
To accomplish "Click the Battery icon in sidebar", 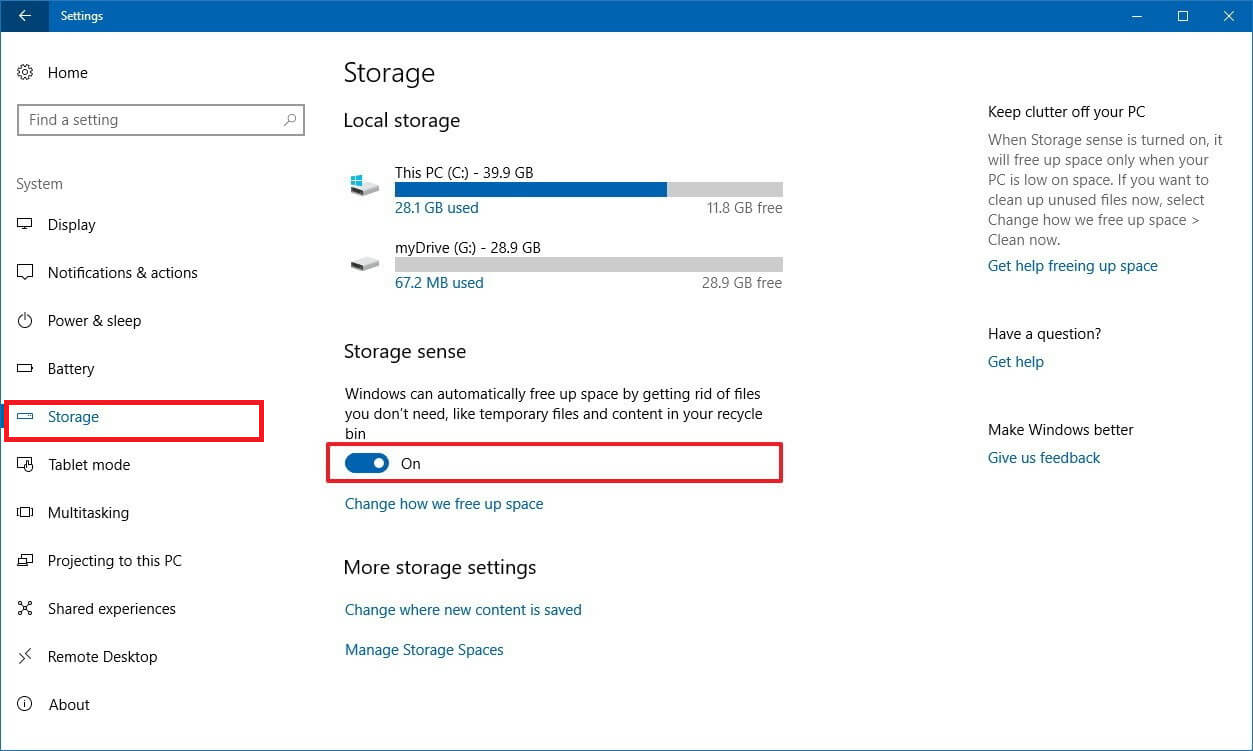I will (25, 369).
